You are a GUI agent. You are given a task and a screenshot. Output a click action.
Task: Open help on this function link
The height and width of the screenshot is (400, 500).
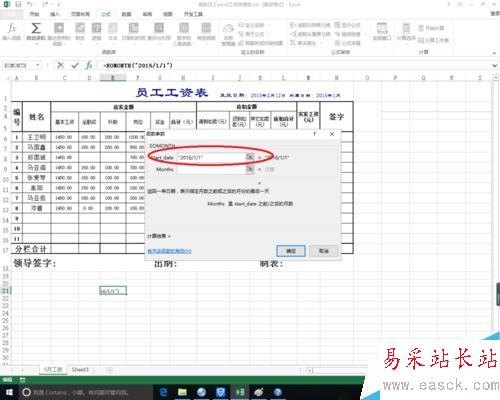[x=169, y=251]
